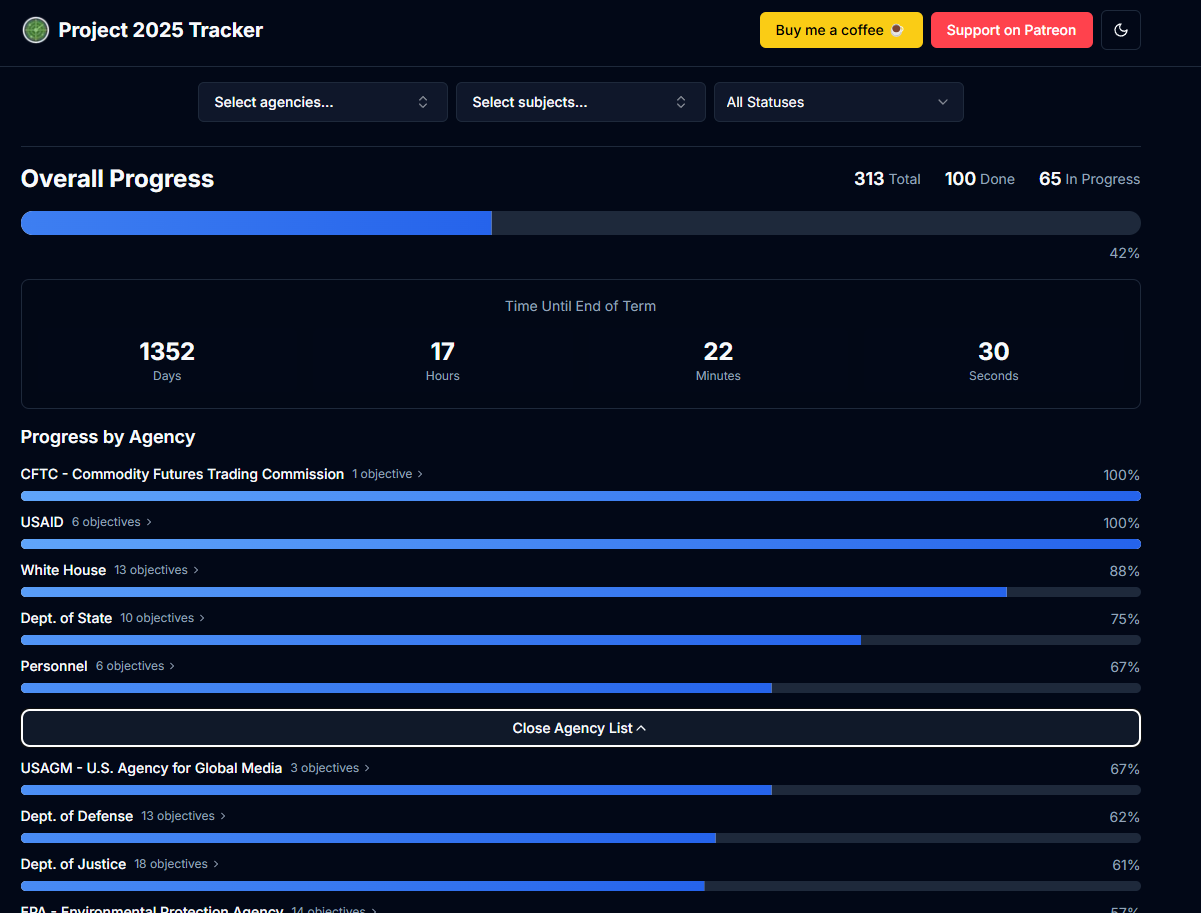The height and width of the screenshot is (913, 1201).
Task: Click the Dept. of Justice agency name
Action: (73, 864)
